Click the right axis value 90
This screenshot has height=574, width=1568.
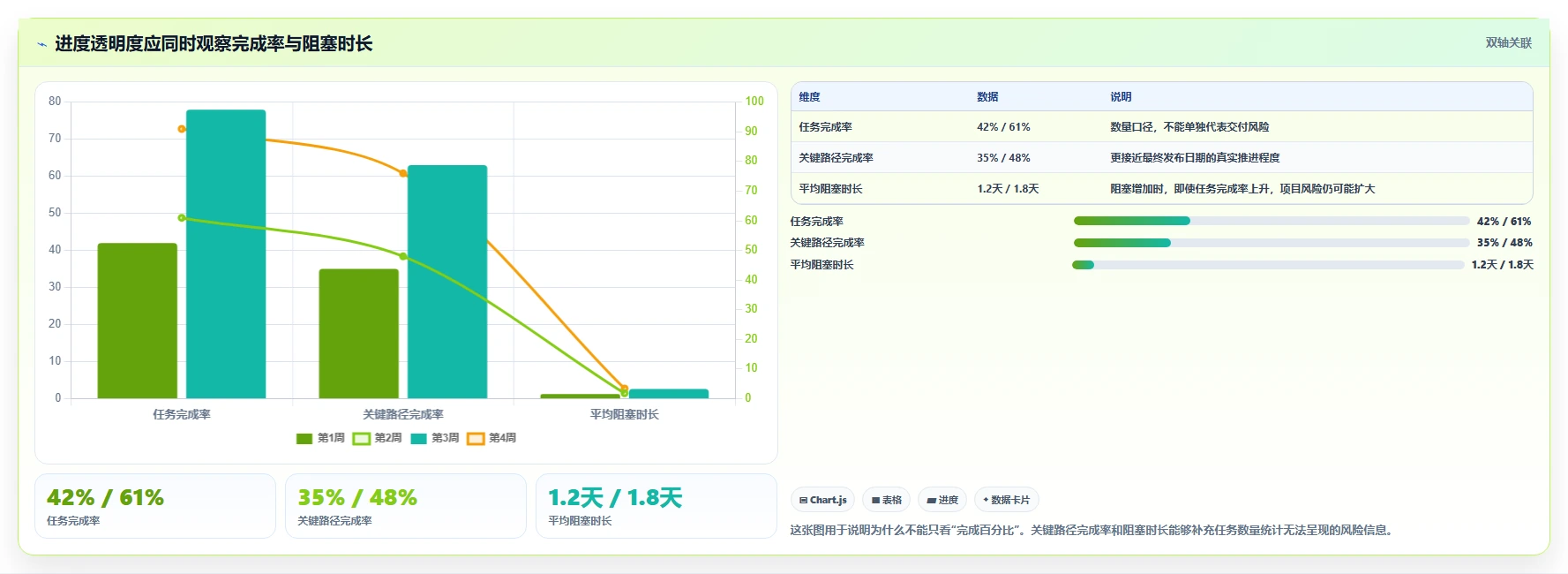click(751, 131)
